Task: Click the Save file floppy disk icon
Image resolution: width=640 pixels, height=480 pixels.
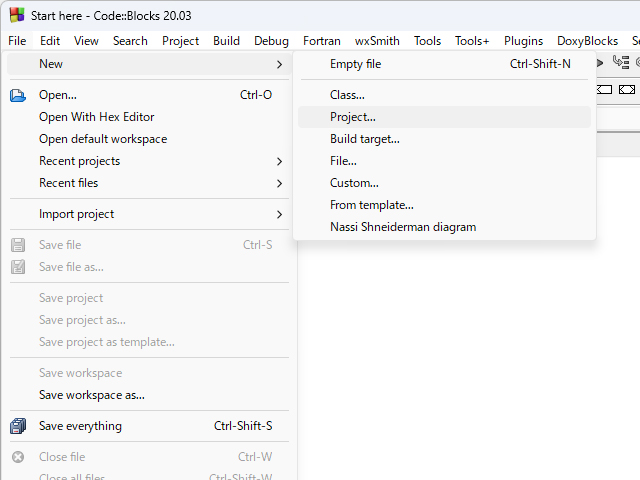Action: 18,245
